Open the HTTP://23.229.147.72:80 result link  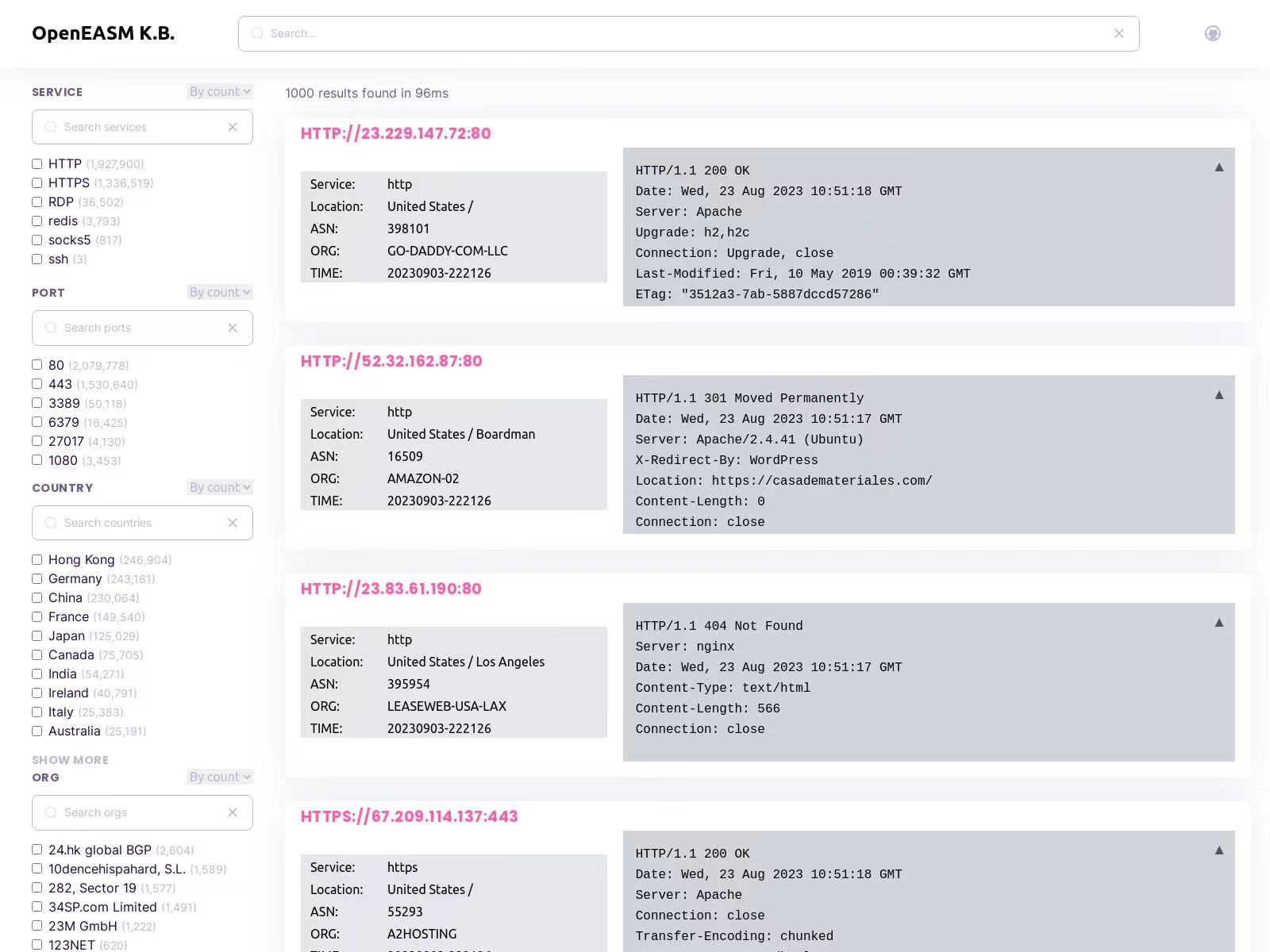394,133
